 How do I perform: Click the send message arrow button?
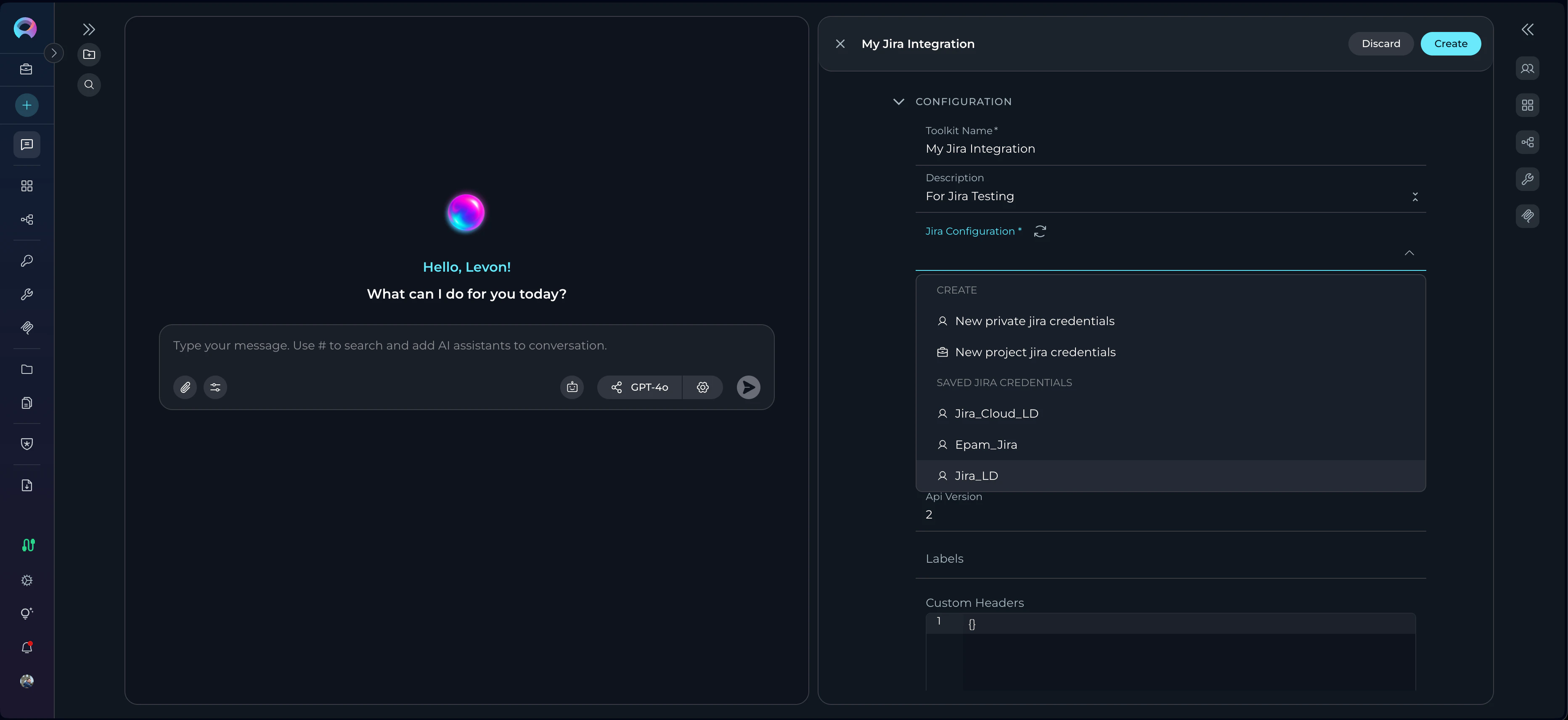coord(748,387)
